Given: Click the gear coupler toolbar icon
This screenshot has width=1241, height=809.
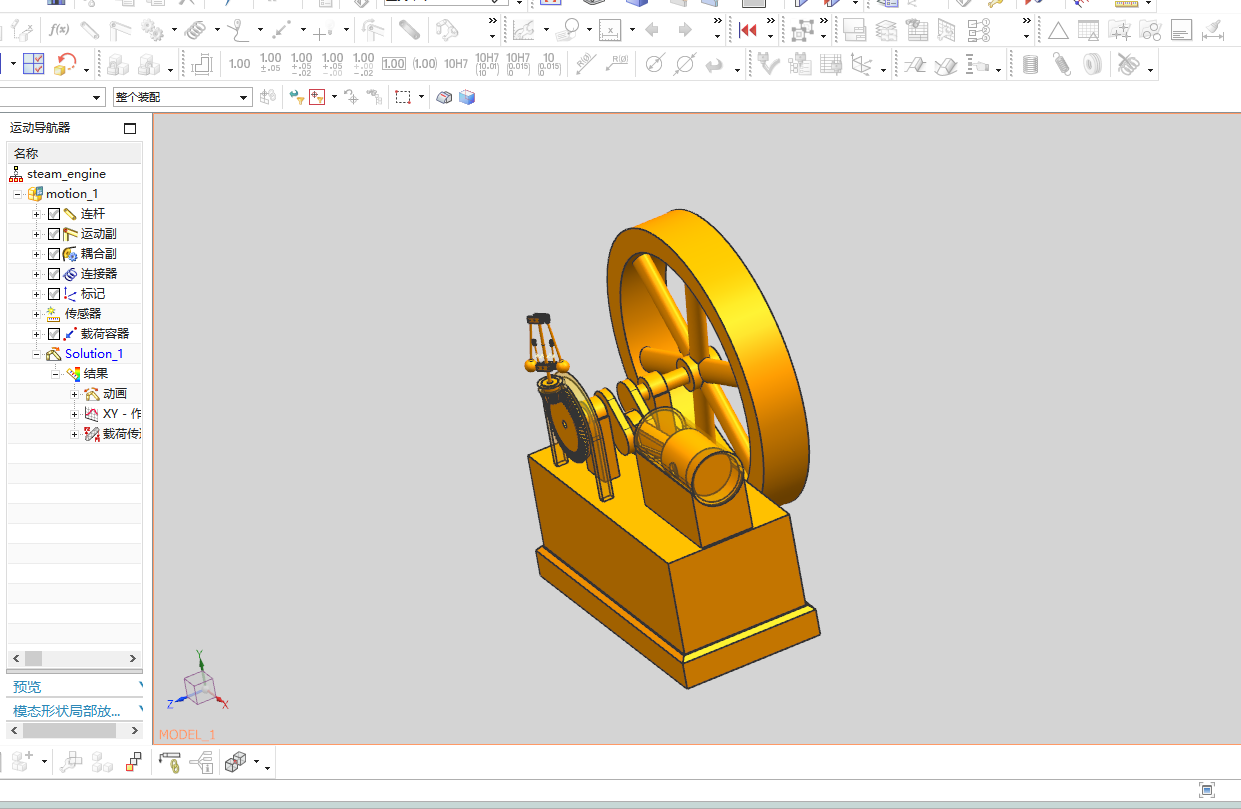Looking at the screenshot, I should click(152, 30).
